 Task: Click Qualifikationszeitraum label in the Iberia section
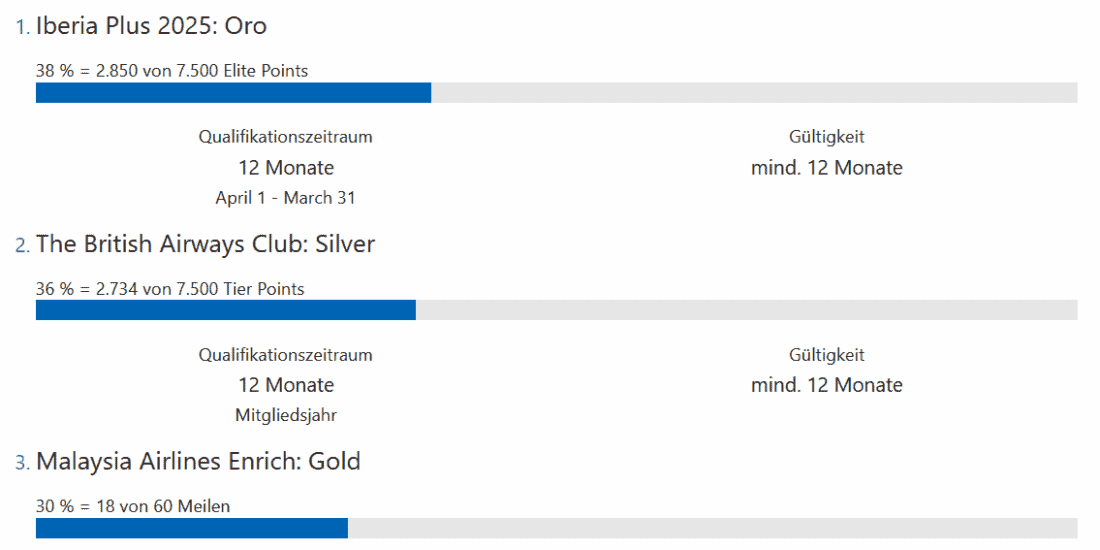(285, 137)
